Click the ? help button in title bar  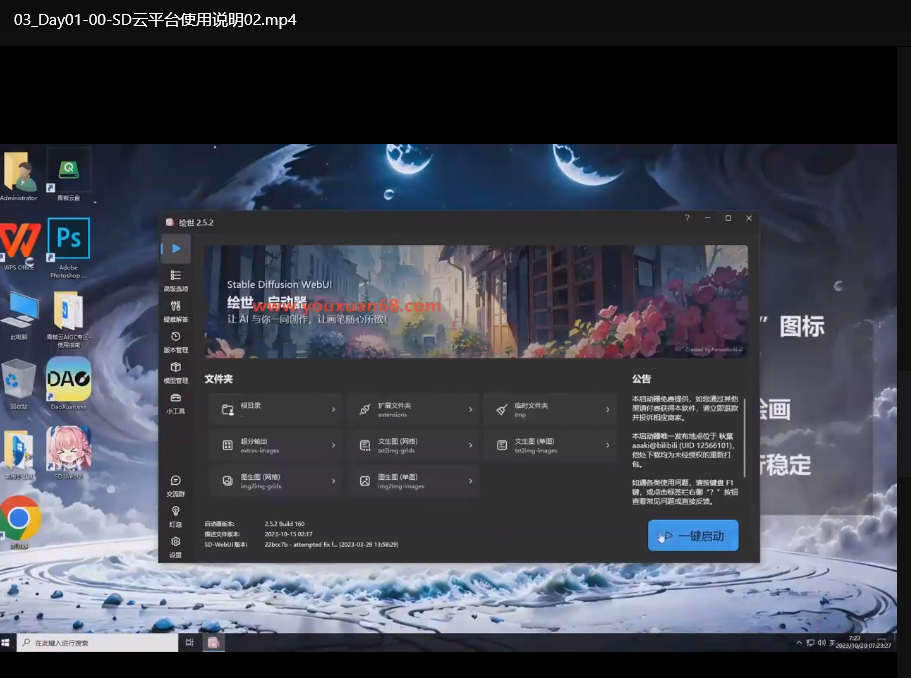point(687,218)
